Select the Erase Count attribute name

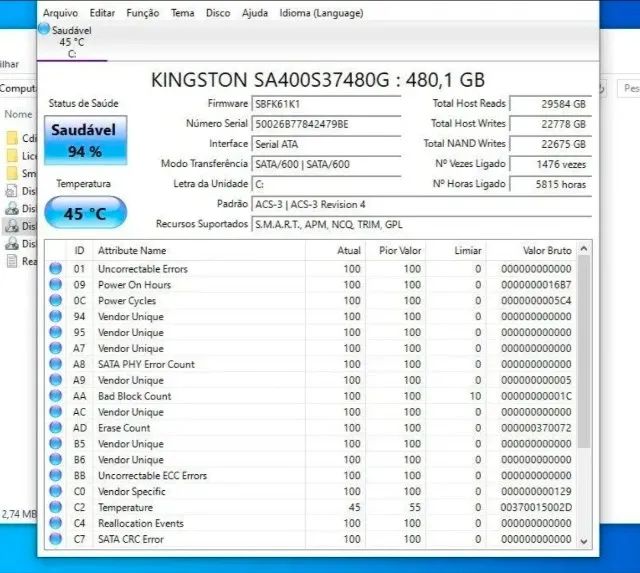pyautogui.click(x=124, y=428)
